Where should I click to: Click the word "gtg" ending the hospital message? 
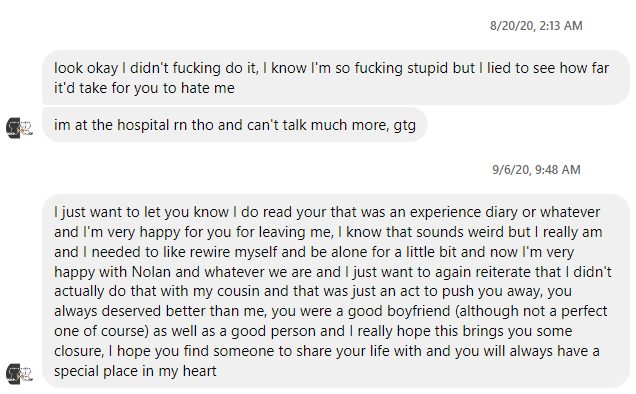point(404,126)
